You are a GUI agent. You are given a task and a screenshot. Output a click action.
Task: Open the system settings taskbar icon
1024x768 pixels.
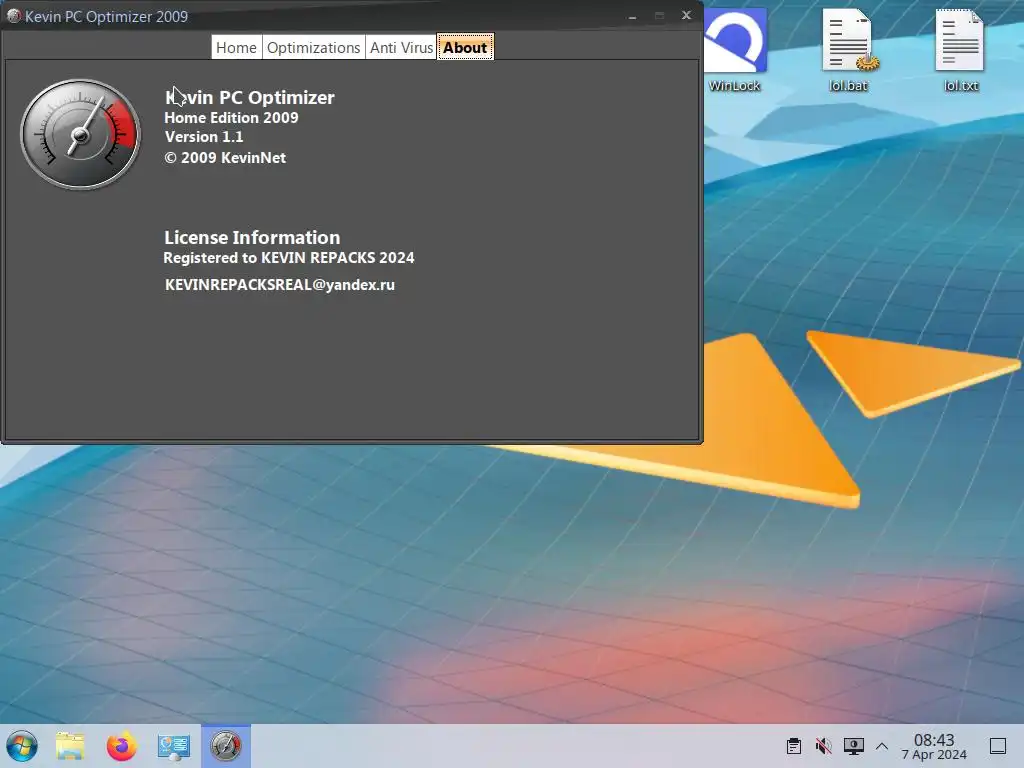(174, 746)
